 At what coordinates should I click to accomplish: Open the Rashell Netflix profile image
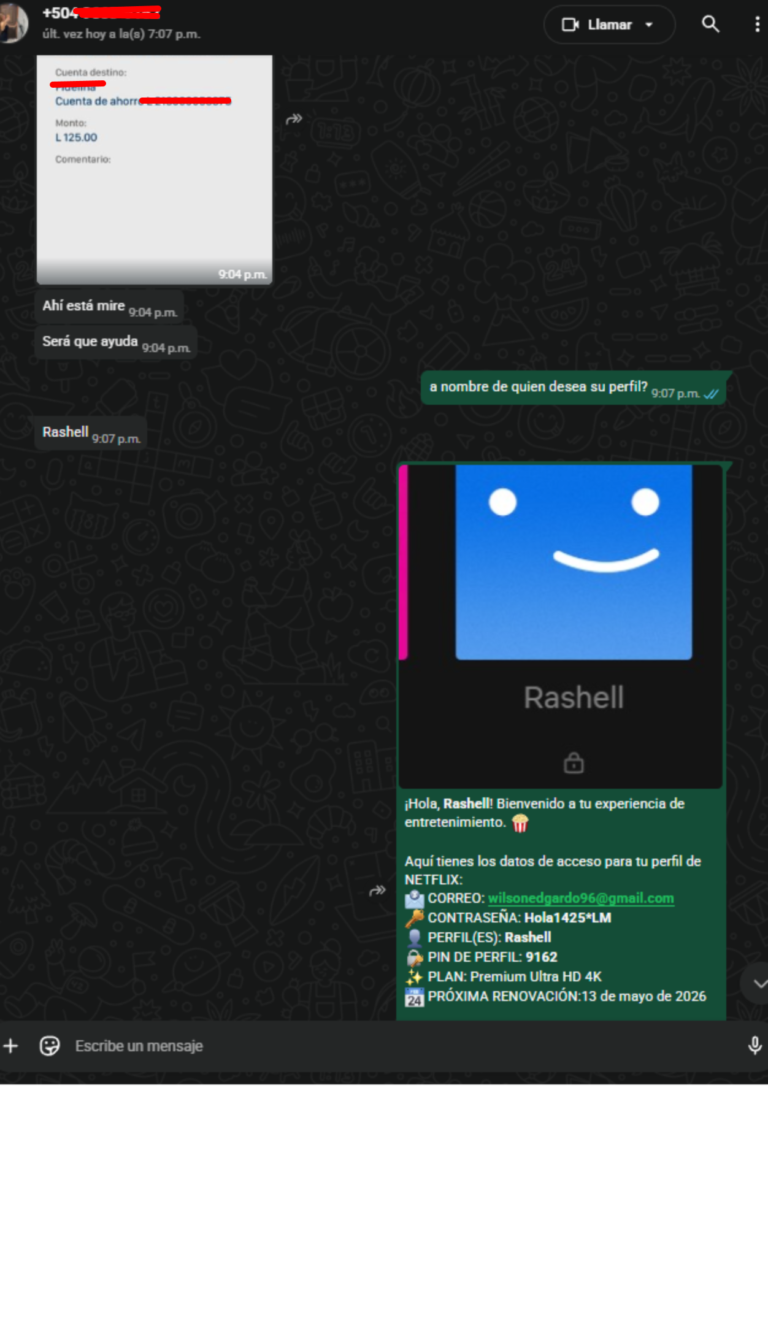(x=560, y=626)
